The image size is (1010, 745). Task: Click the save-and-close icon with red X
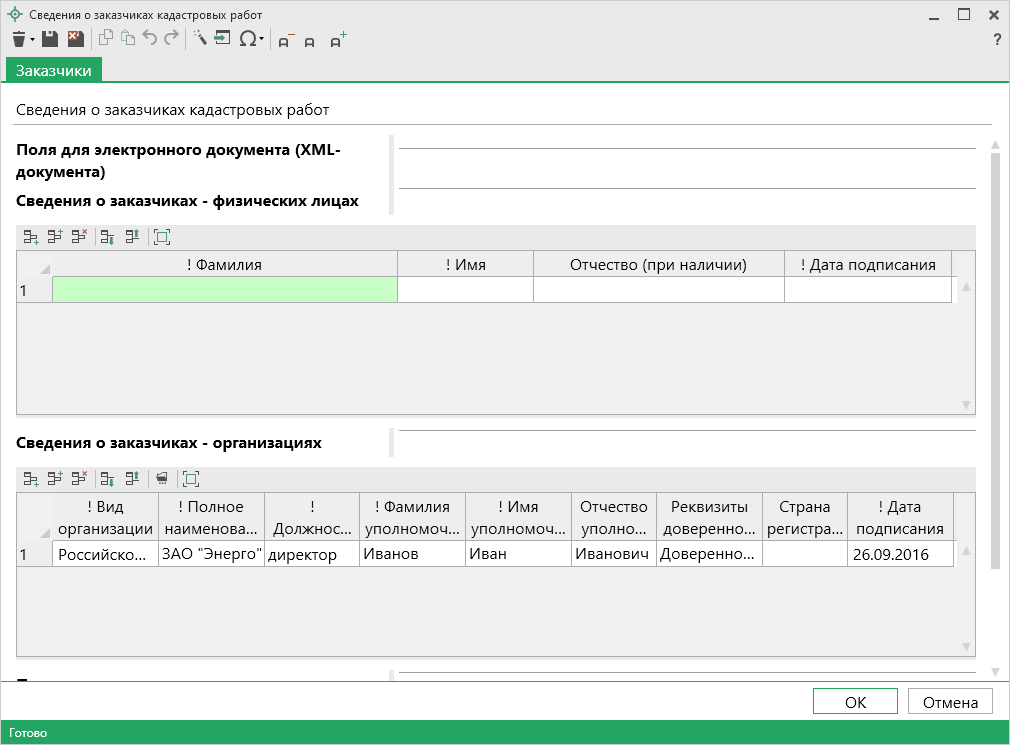(x=76, y=39)
